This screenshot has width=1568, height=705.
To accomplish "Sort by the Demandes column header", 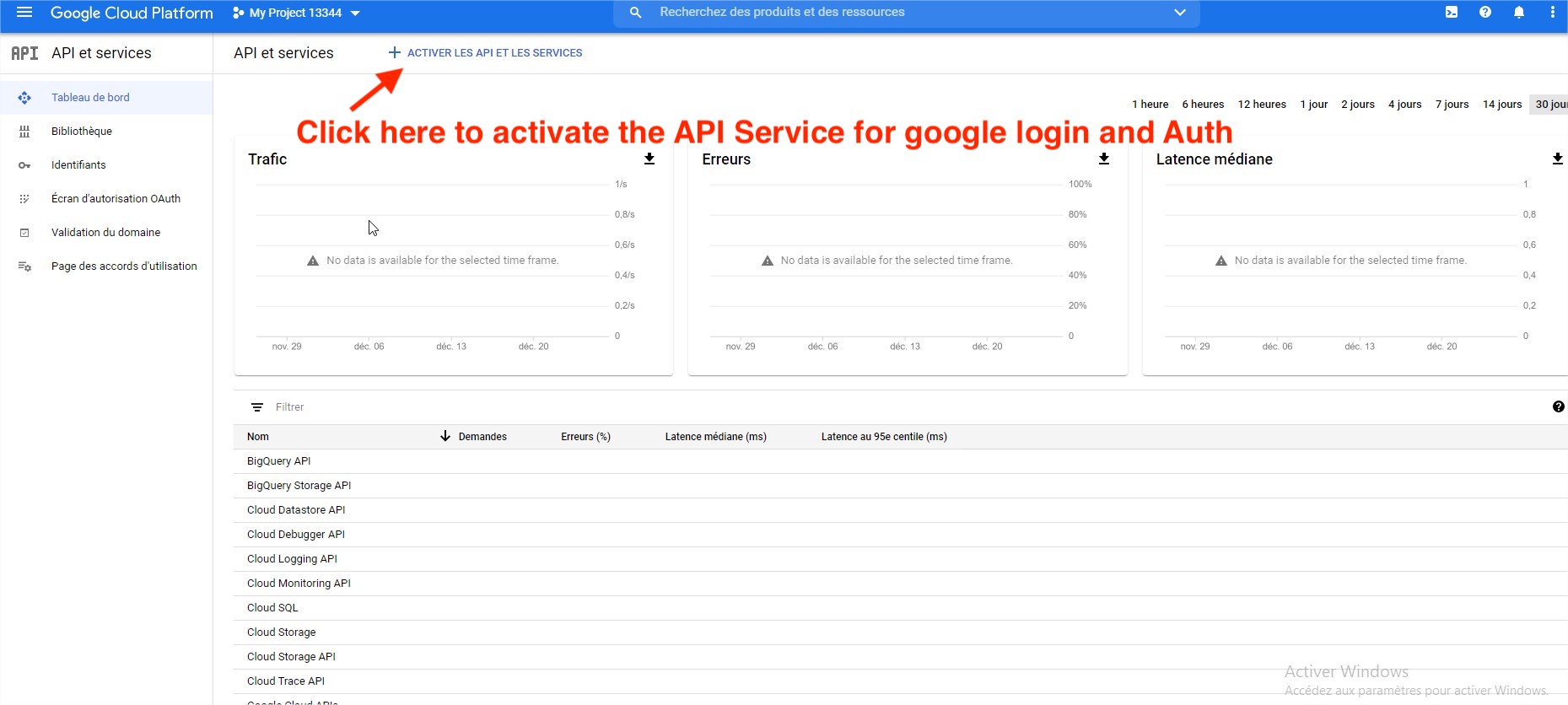I will point(482,437).
